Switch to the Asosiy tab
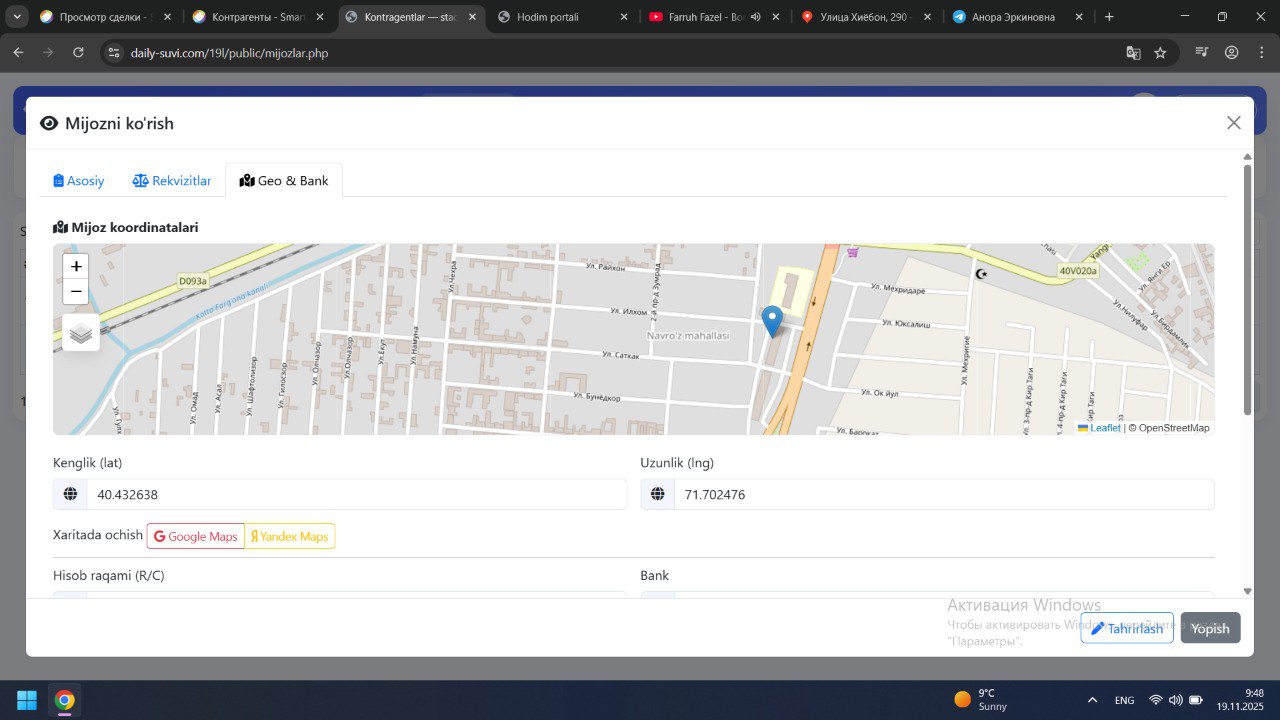This screenshot has height=720, width=1280. coord(79,181)
